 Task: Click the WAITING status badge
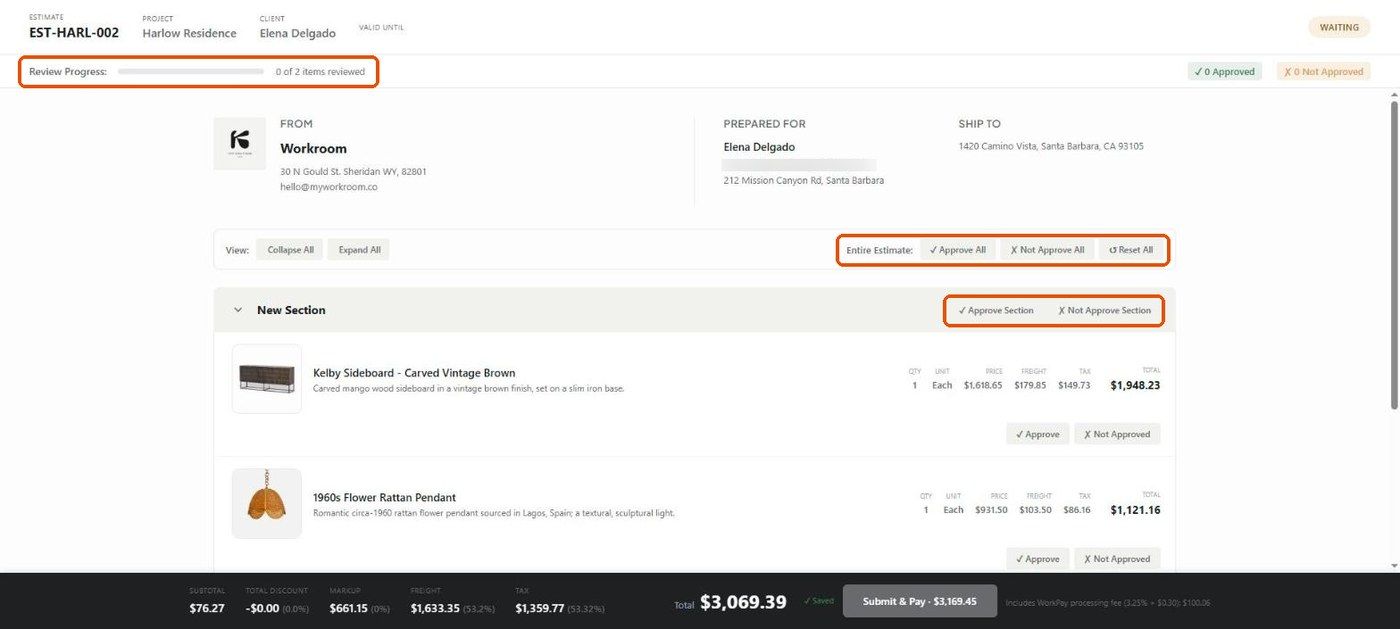click(1339, 27)
